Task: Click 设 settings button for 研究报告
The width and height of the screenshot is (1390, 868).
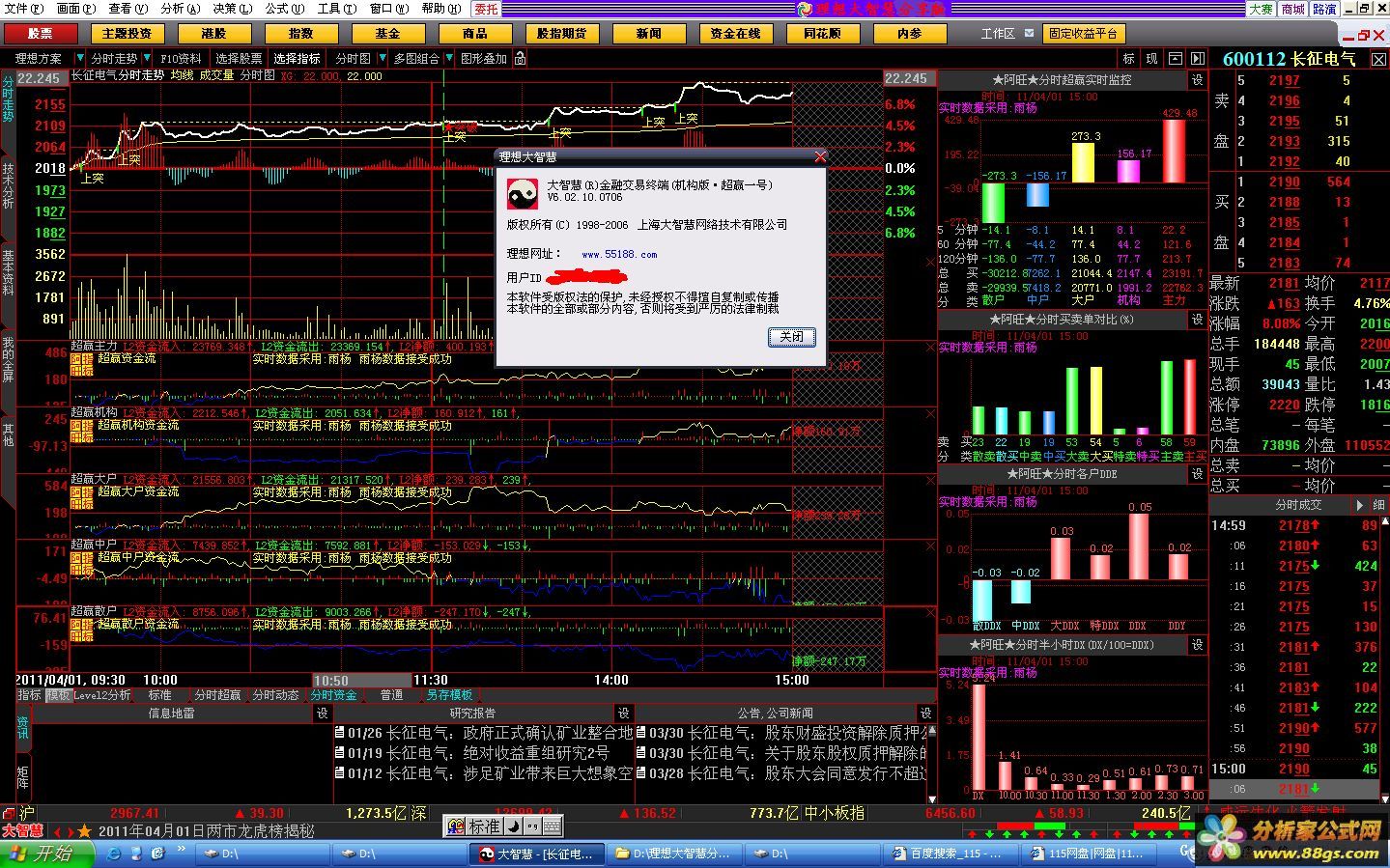Action: [x=624, y=714]
